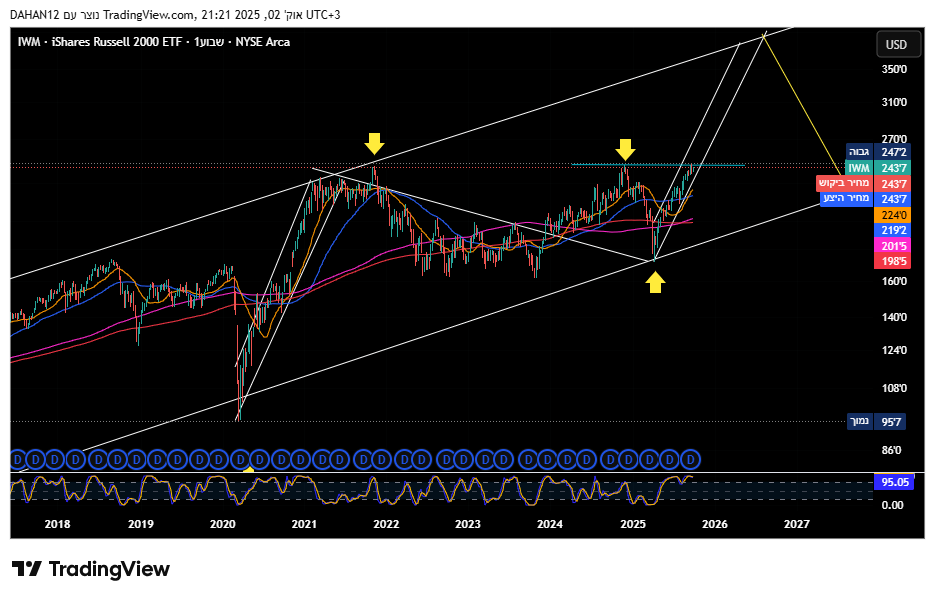Click the NYSE Arca exchange label
The width and height of the screenshot is (935, 599).
click(x=262, y=42)
